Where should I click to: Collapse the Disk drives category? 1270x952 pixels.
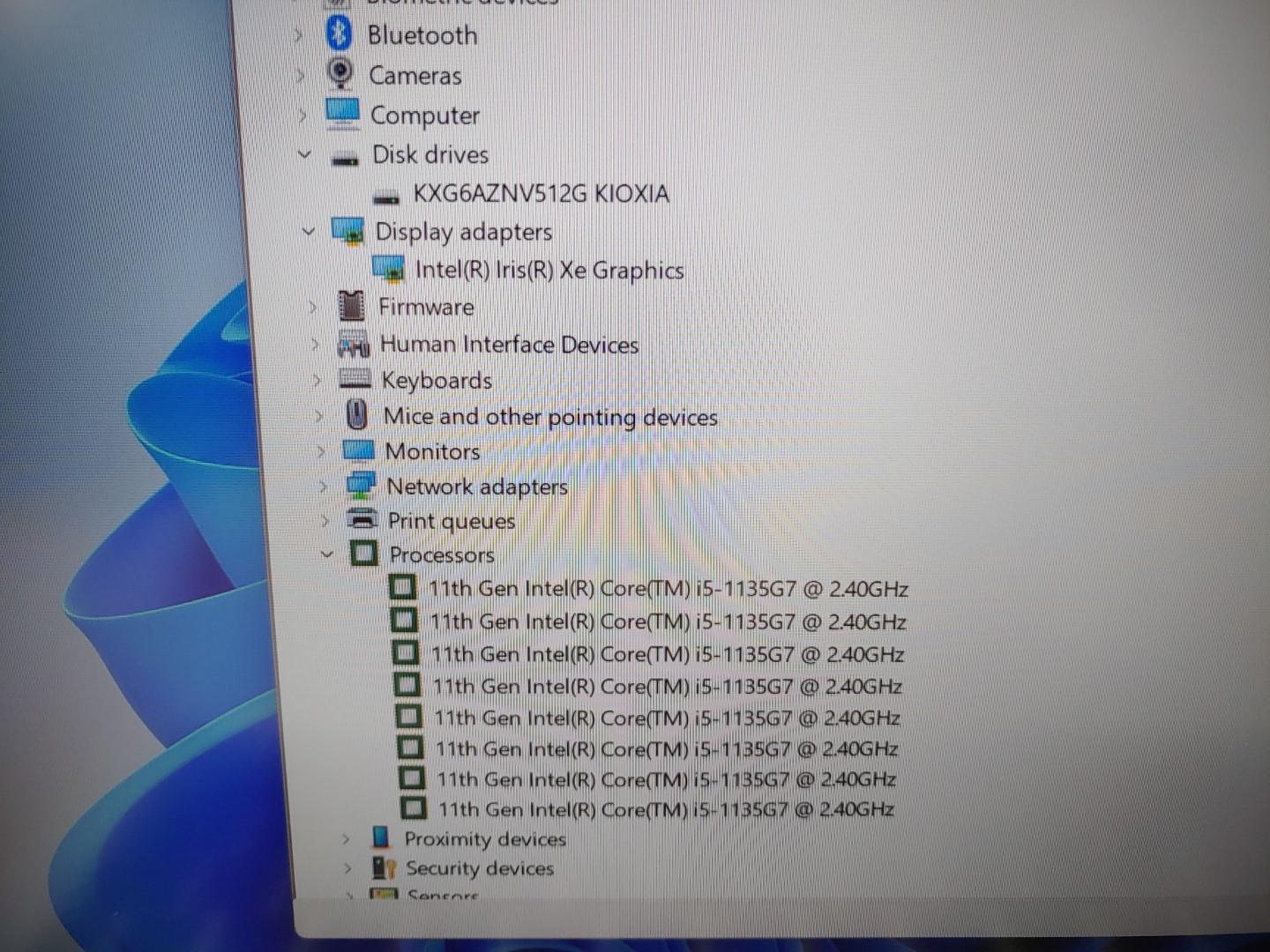click(304, 154)
